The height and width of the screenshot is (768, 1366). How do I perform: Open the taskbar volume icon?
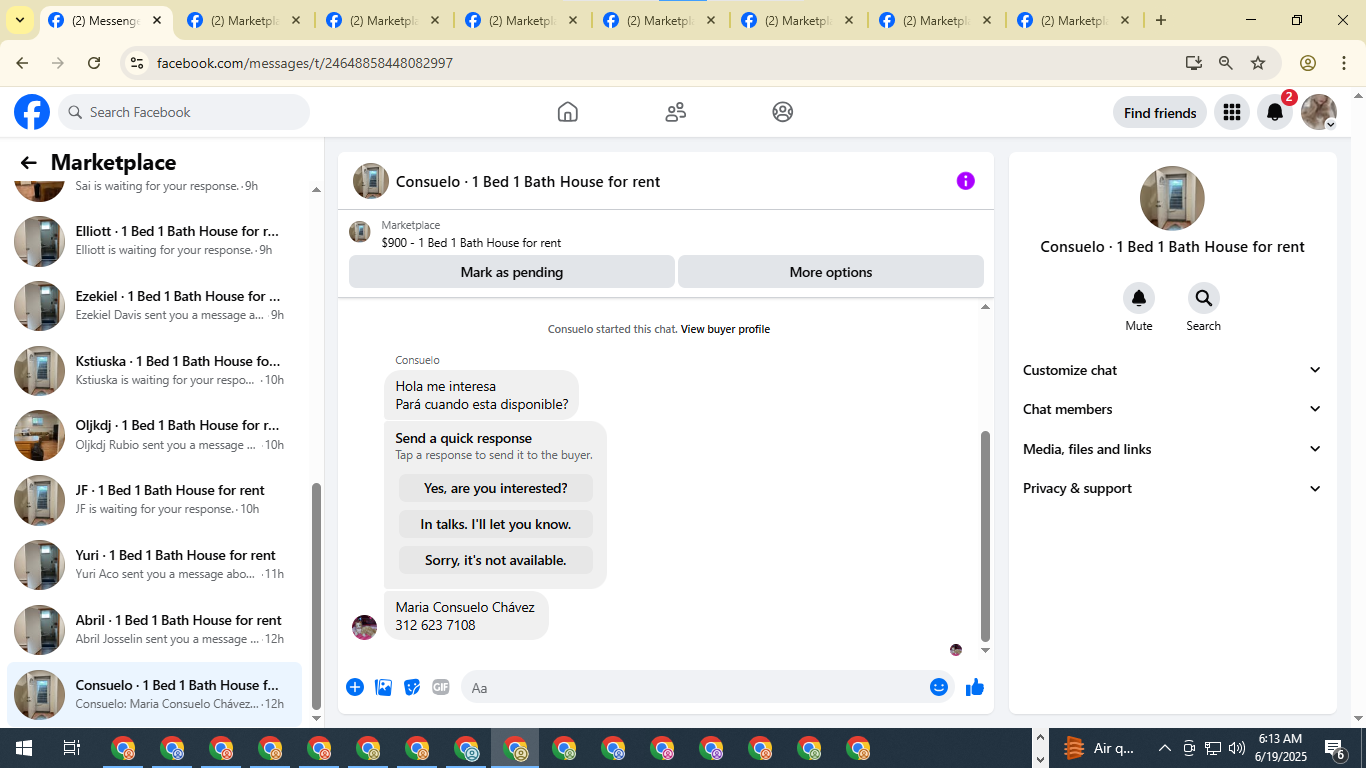(1237, 748)
